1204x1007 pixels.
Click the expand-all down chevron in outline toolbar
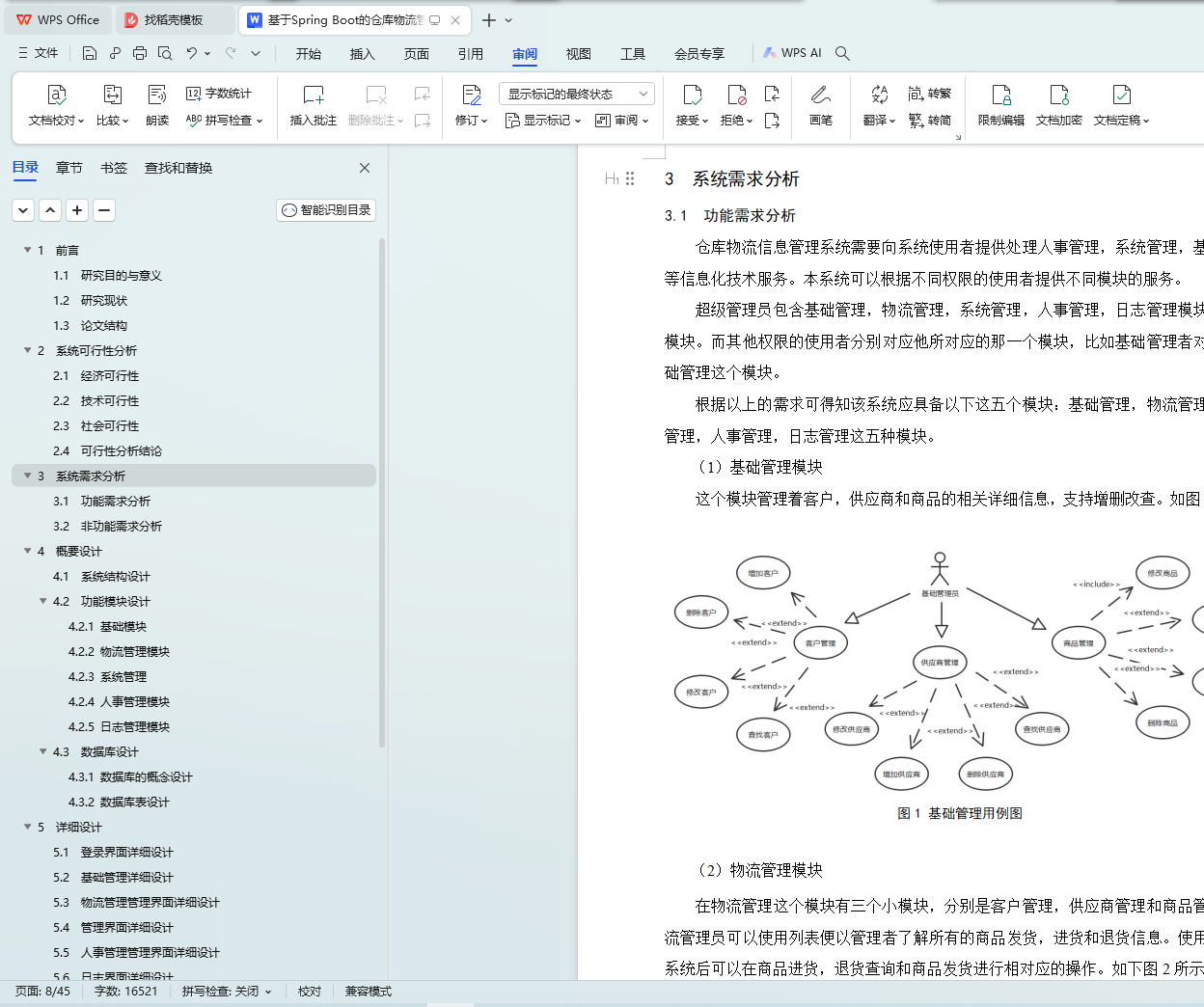(23, 210)
